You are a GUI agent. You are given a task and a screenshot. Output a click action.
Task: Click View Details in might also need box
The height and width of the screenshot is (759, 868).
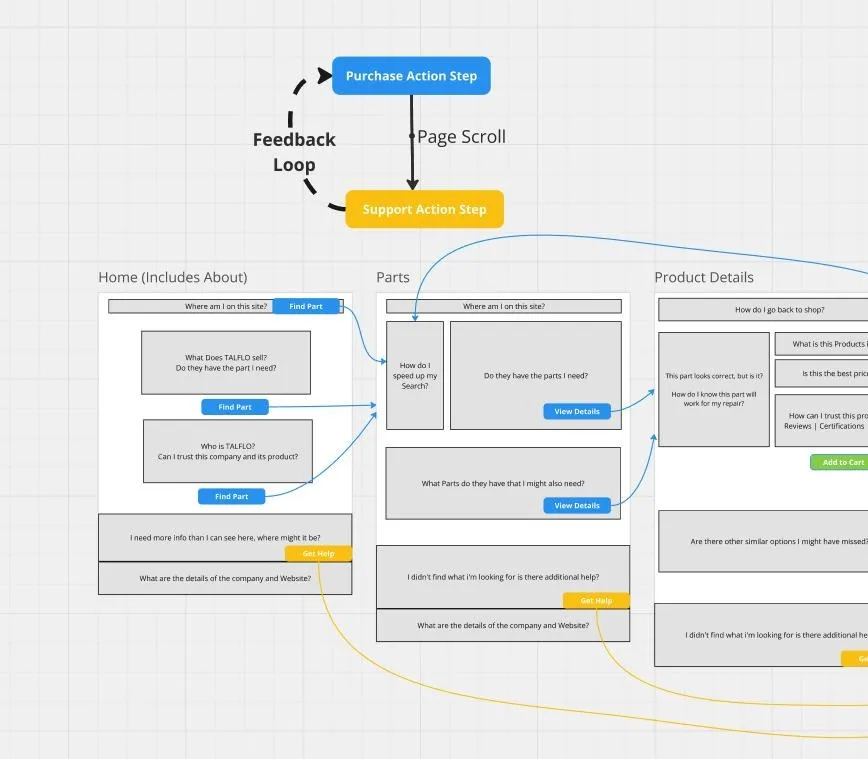[577, 505]
